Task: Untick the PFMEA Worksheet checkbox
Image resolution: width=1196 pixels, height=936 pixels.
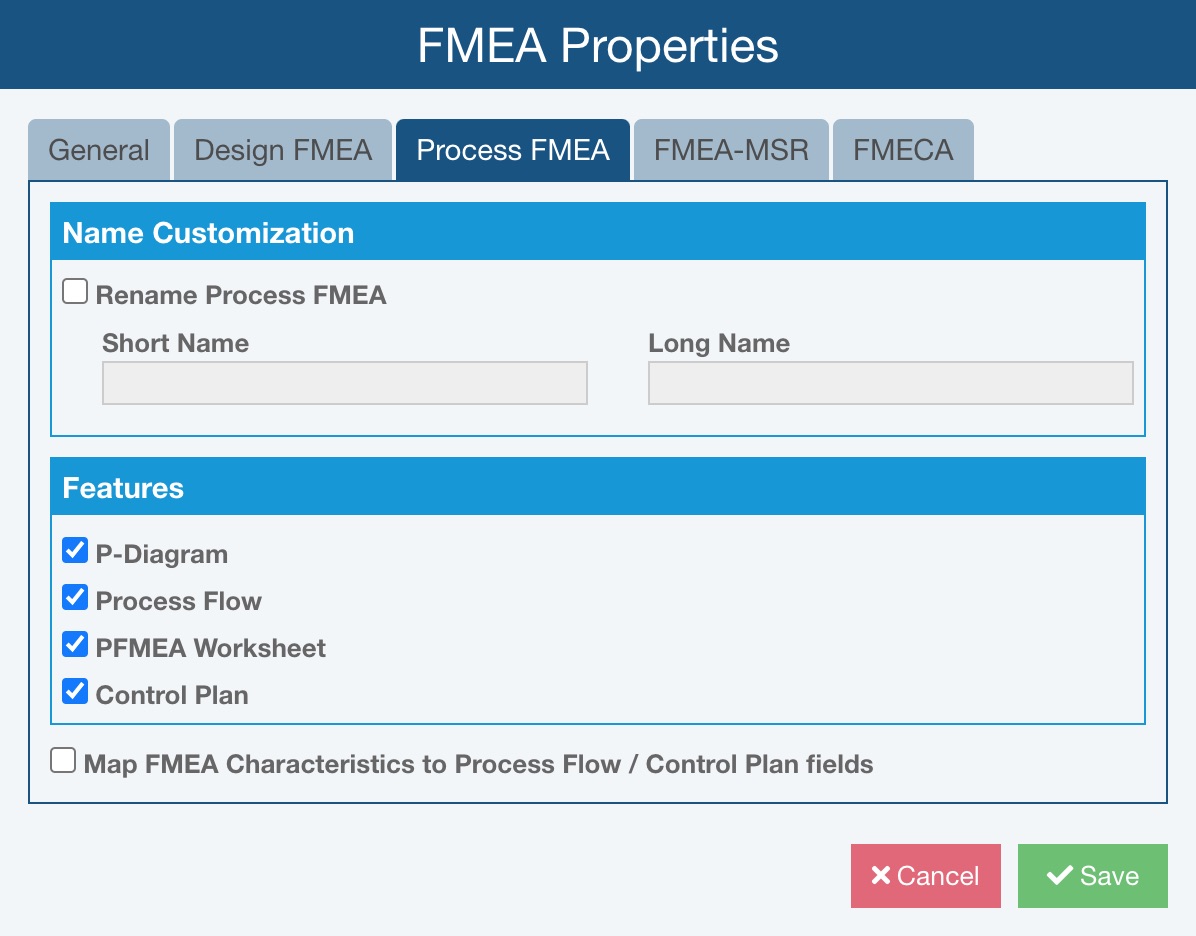Action: coord(75,644)
